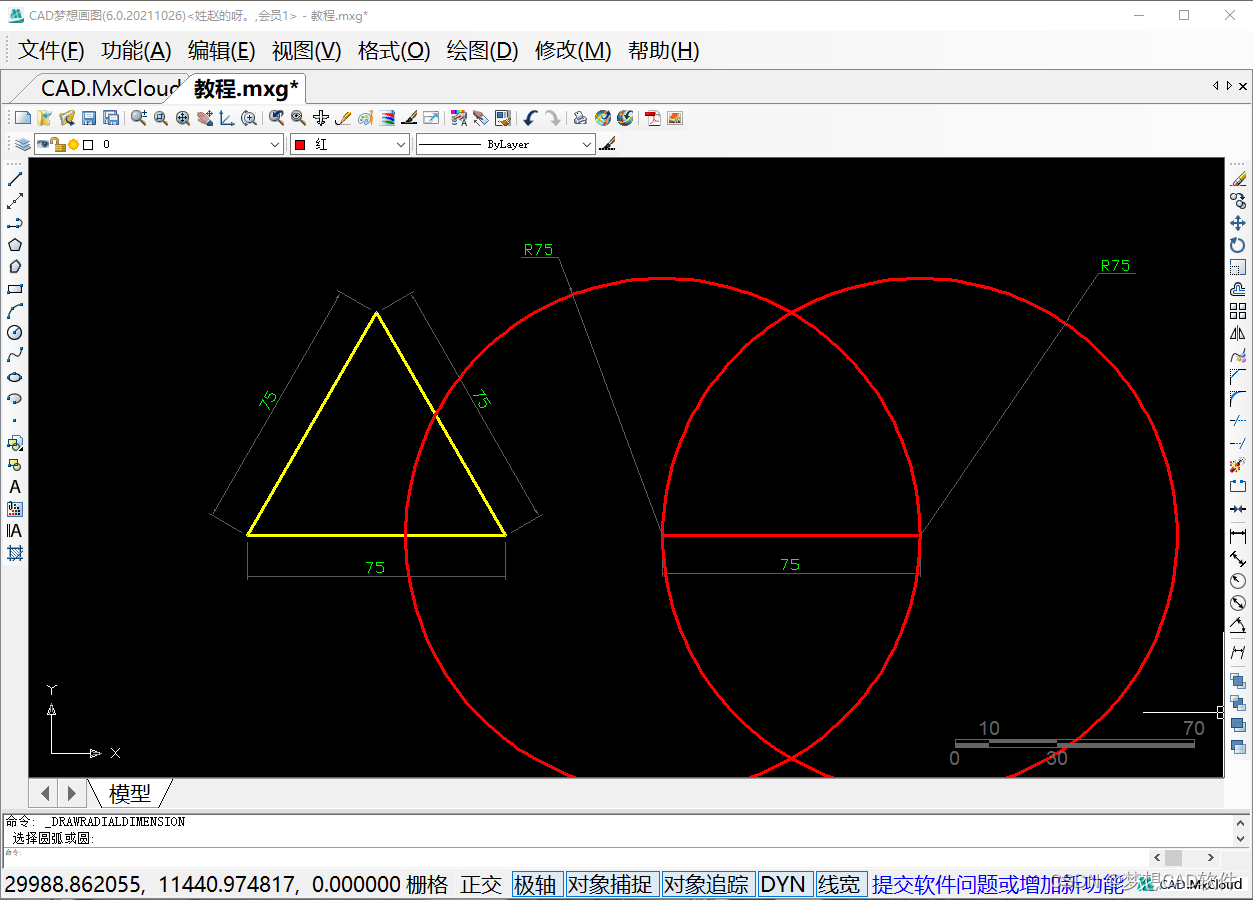Open the ByLayer linetype dropdown
The width and height of the screenshot is (1253, 900).
click(506, 145)
